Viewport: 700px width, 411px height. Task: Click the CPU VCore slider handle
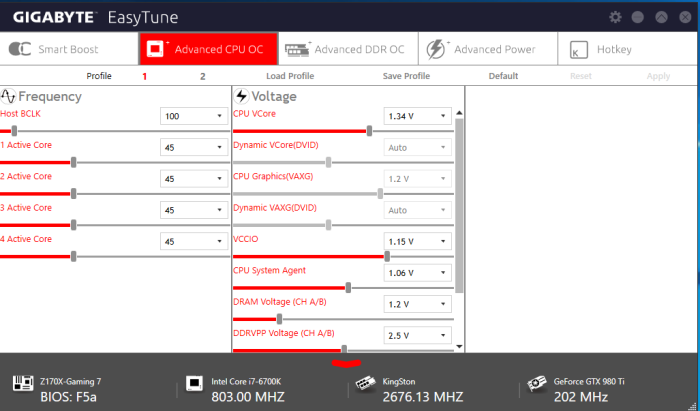tap(369, 131)
